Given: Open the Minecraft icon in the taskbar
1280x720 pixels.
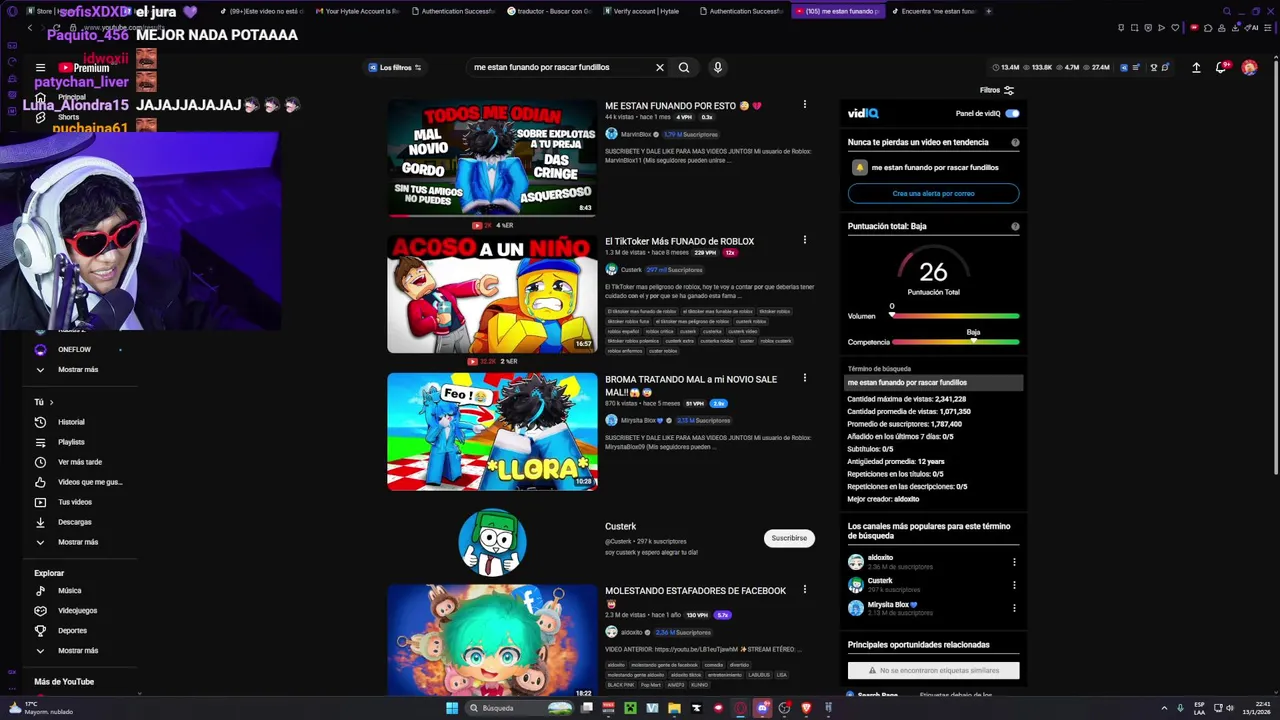Looking at the screenshot, I should 631,708.
